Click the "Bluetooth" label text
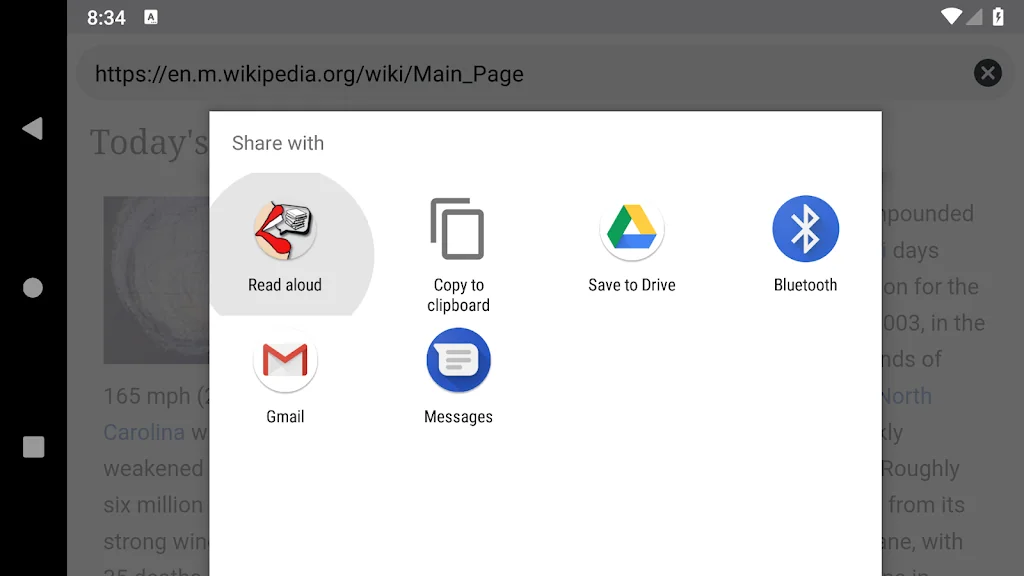This screenshot has width=1024, height=576. click(805, 285)
